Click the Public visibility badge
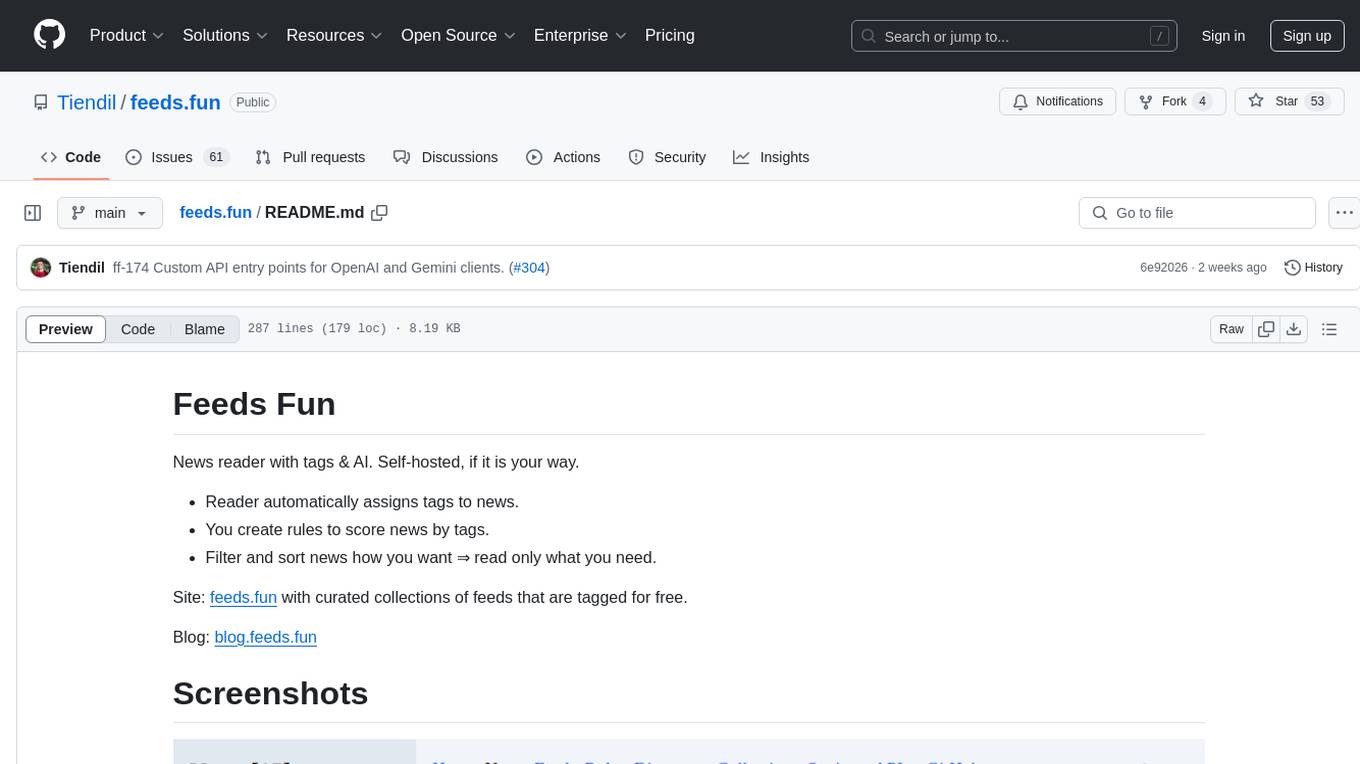The image size is (1360, 764). [x=253, y=102]
